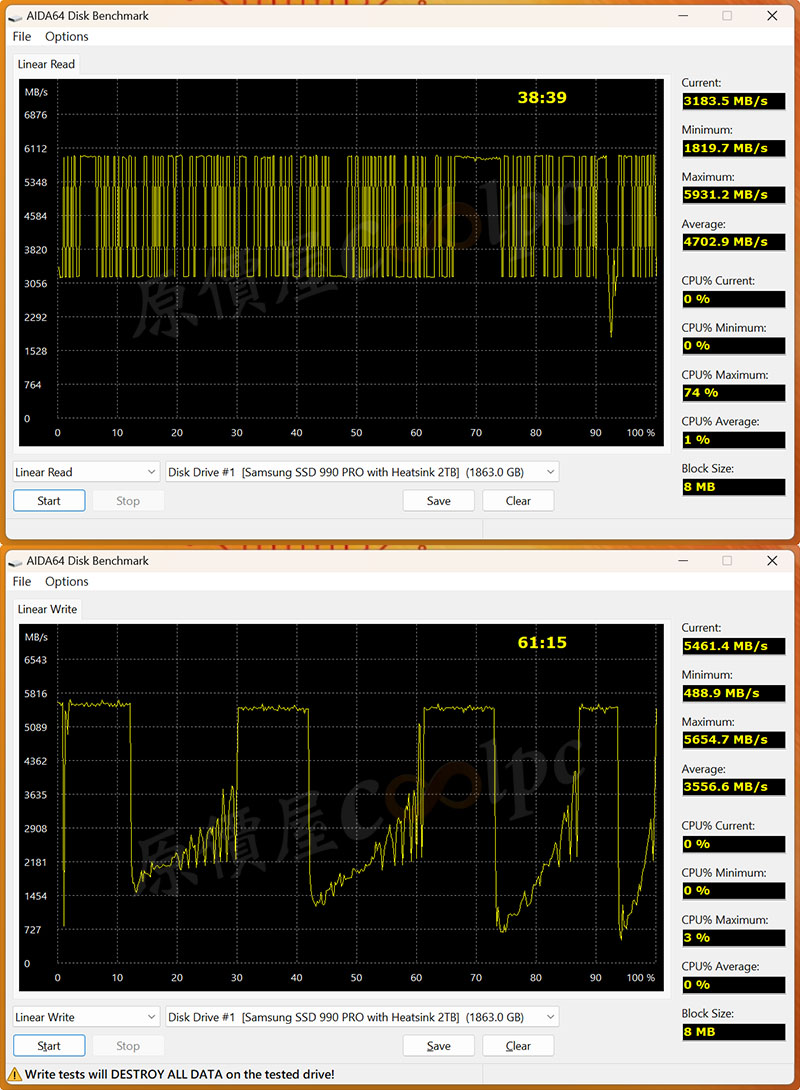Viewport: 800px width, 1090px height.
Task: Minimize the Linear Read benchmark window
Action: coord(683,15)
